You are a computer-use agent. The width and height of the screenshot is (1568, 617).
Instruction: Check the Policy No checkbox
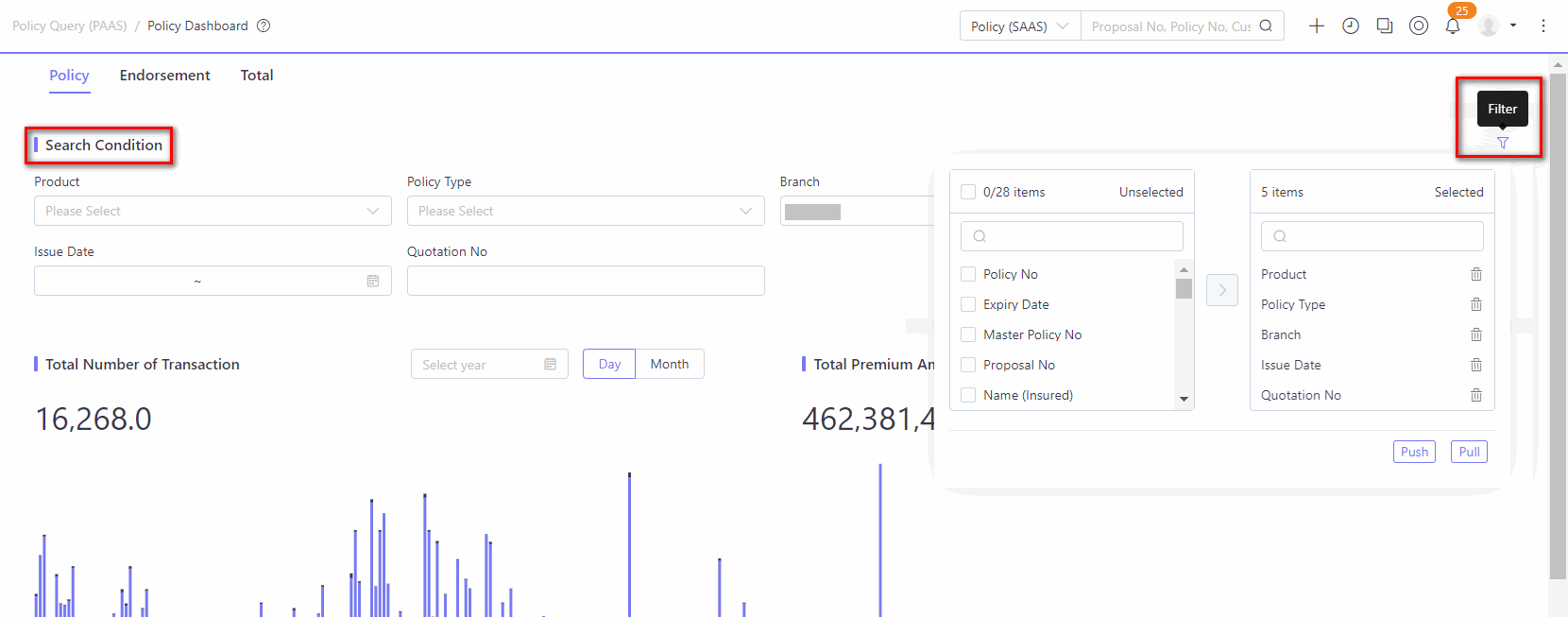968,274
